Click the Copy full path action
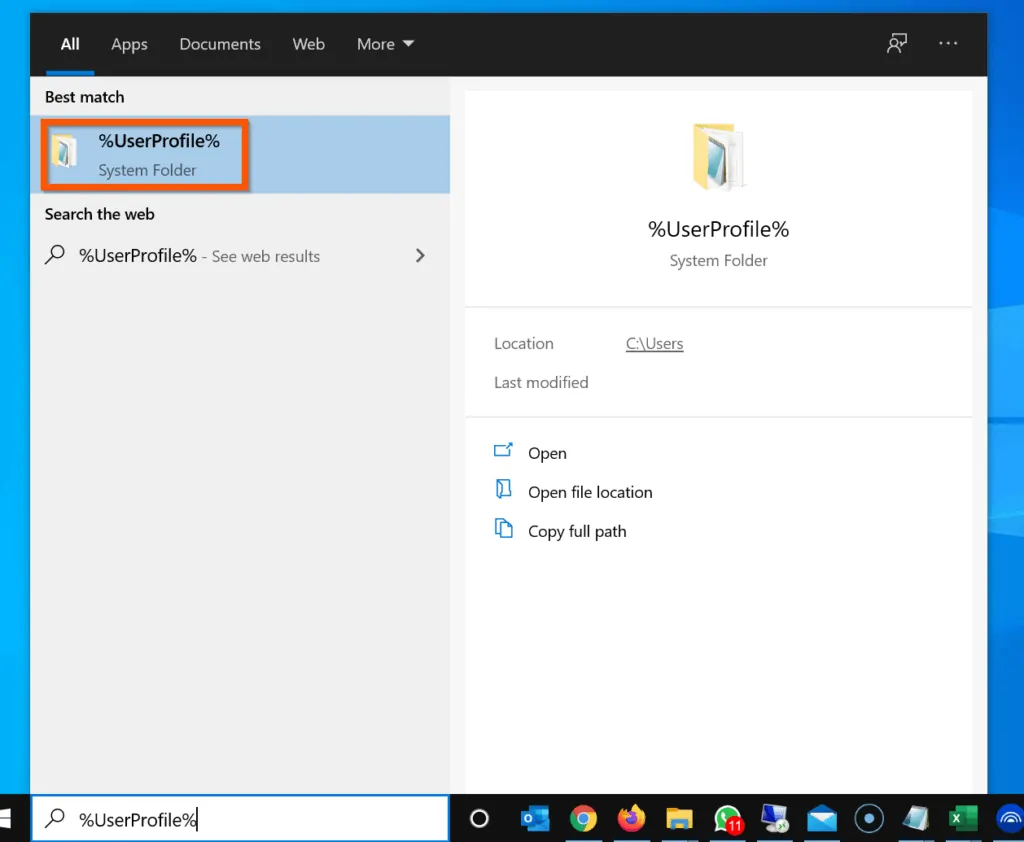Image resolution: width=1024 pixels, height=842 pixels. click(577, 531)
